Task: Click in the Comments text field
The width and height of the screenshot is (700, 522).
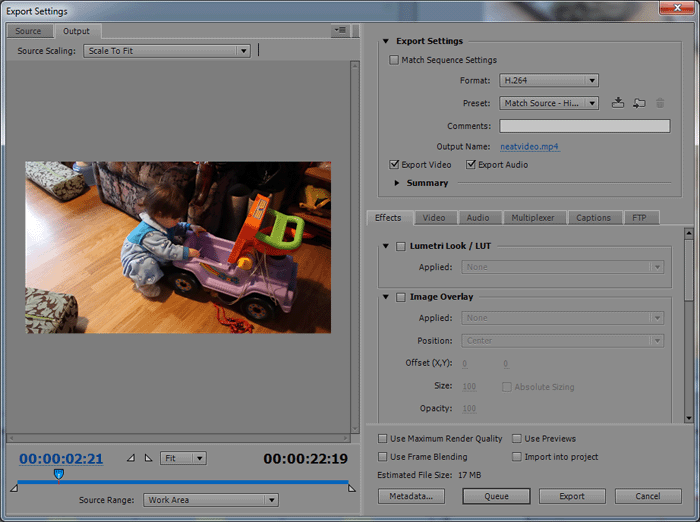Action: click(x=584, y=126)
